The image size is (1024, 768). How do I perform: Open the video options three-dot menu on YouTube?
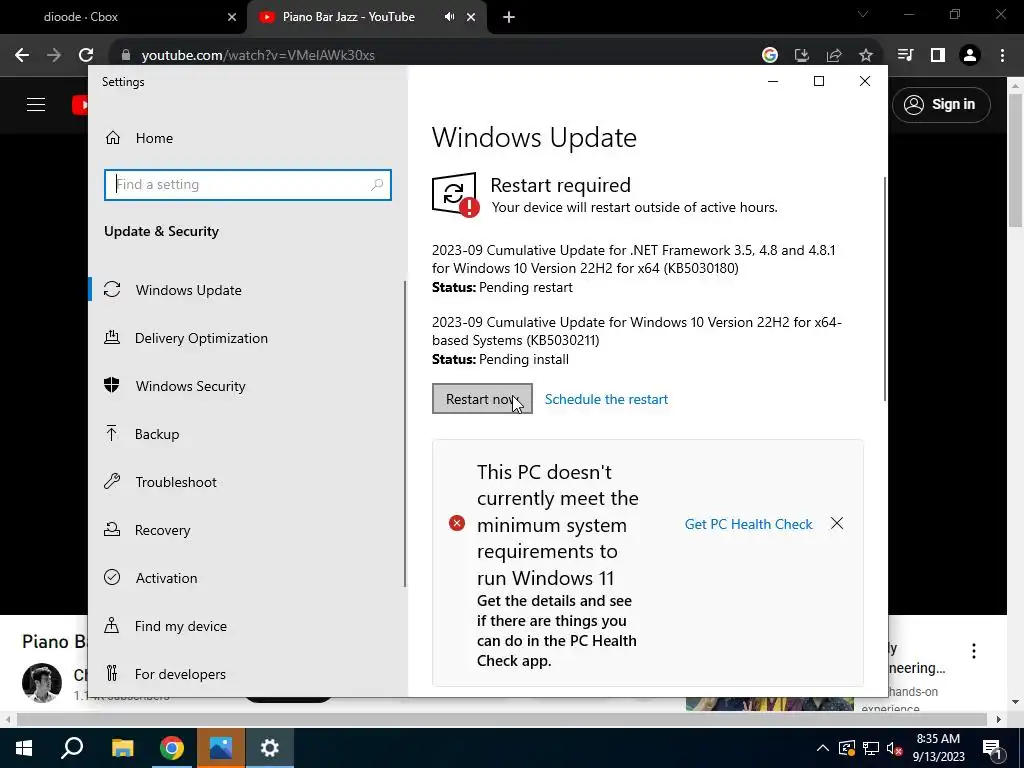(x=974, y=650)
